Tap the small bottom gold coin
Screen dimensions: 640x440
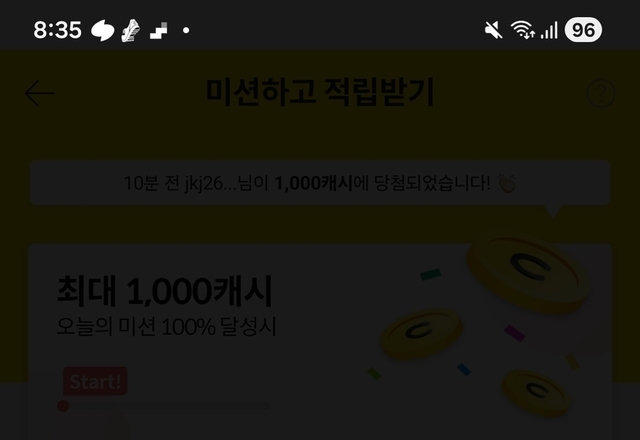point(536,393)
